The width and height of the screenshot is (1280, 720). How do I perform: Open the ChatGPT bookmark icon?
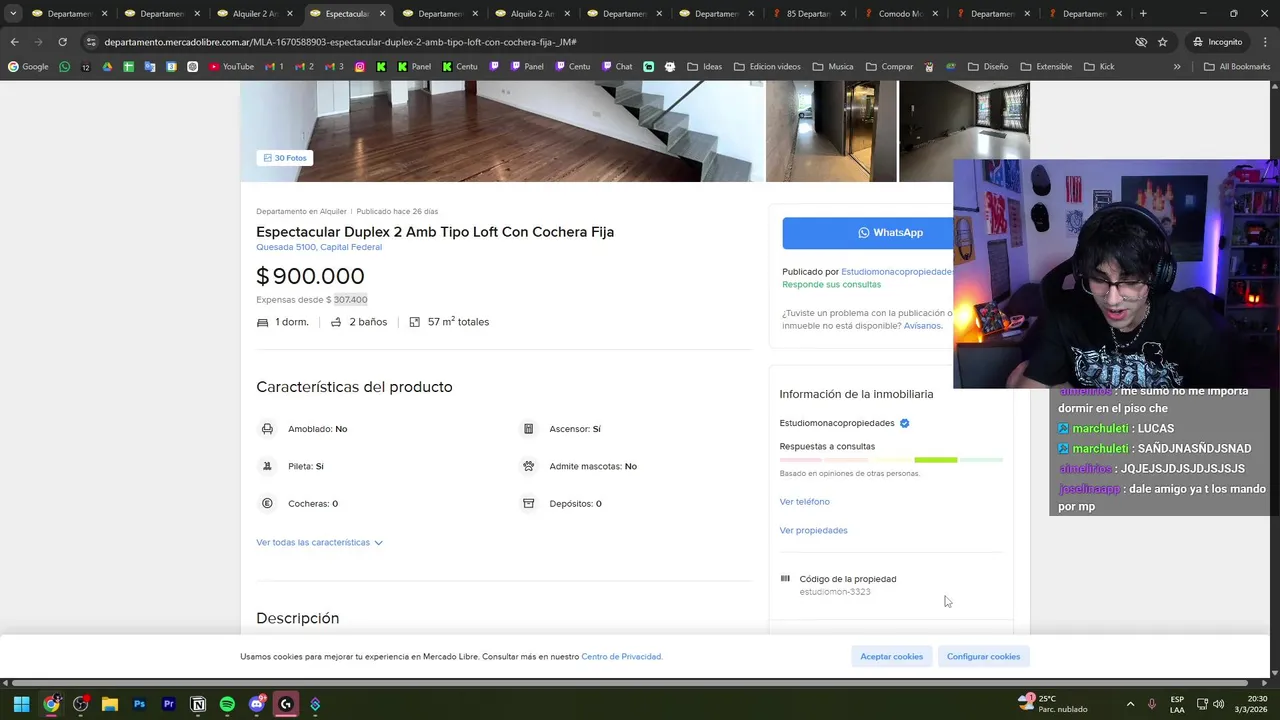click(x=192, y=67)
